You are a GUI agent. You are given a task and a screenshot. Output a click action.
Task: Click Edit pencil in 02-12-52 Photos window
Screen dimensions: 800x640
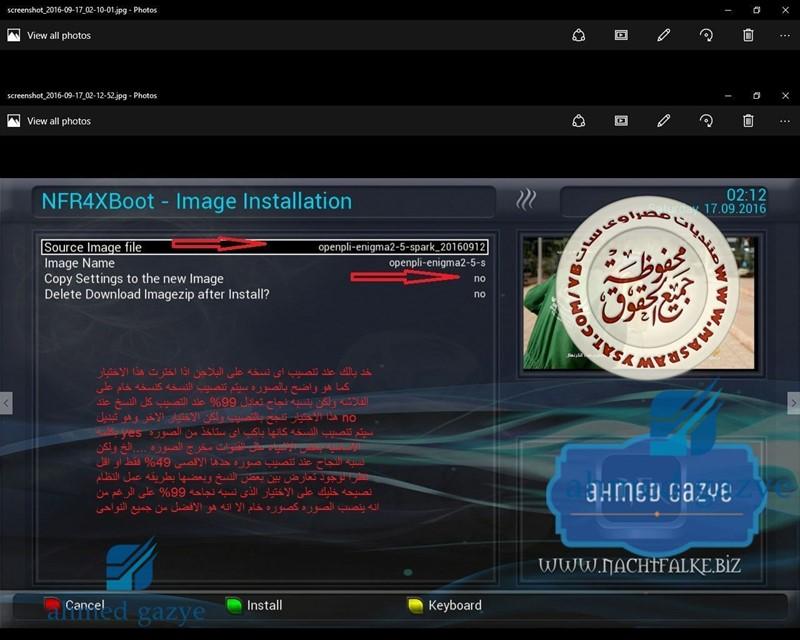663,121
